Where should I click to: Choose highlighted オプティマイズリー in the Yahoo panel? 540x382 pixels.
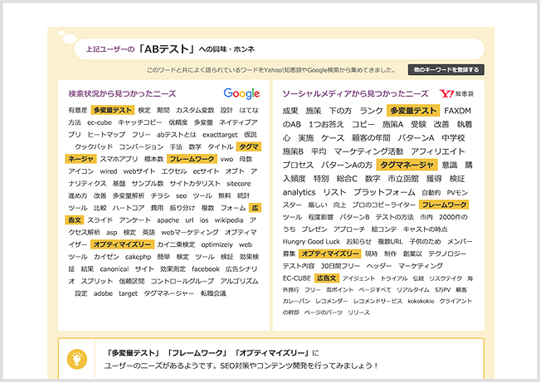click(x=330, y=254)
